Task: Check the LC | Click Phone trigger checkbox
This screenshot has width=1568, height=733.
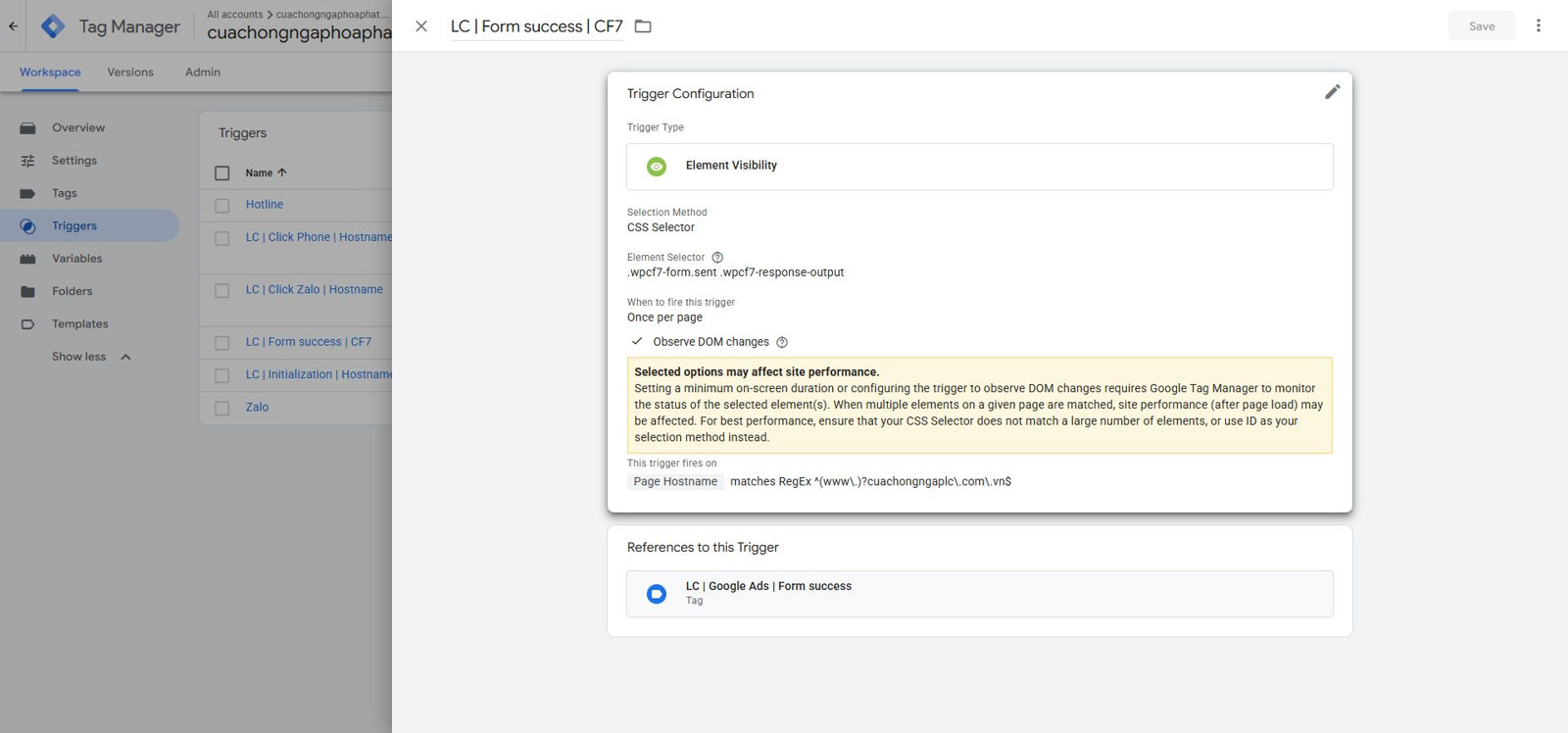Action: [x=222, y=238]
